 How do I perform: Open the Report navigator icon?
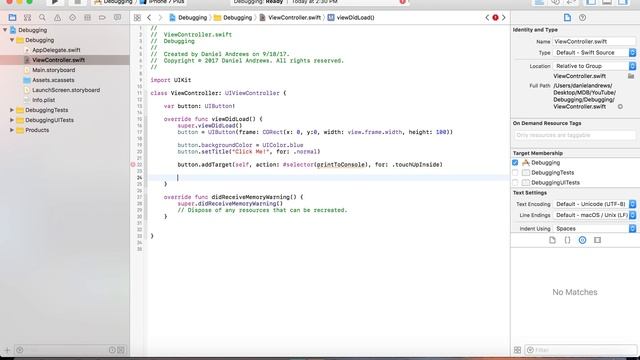tap(117, 18)
